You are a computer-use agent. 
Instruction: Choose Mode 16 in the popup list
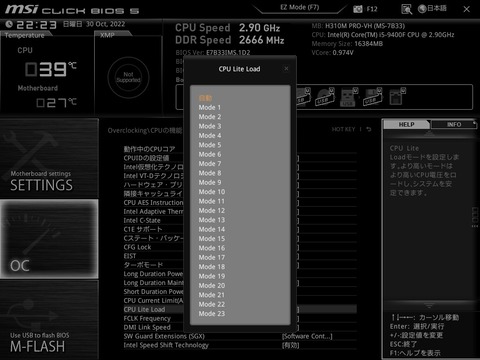pos(212,248)
